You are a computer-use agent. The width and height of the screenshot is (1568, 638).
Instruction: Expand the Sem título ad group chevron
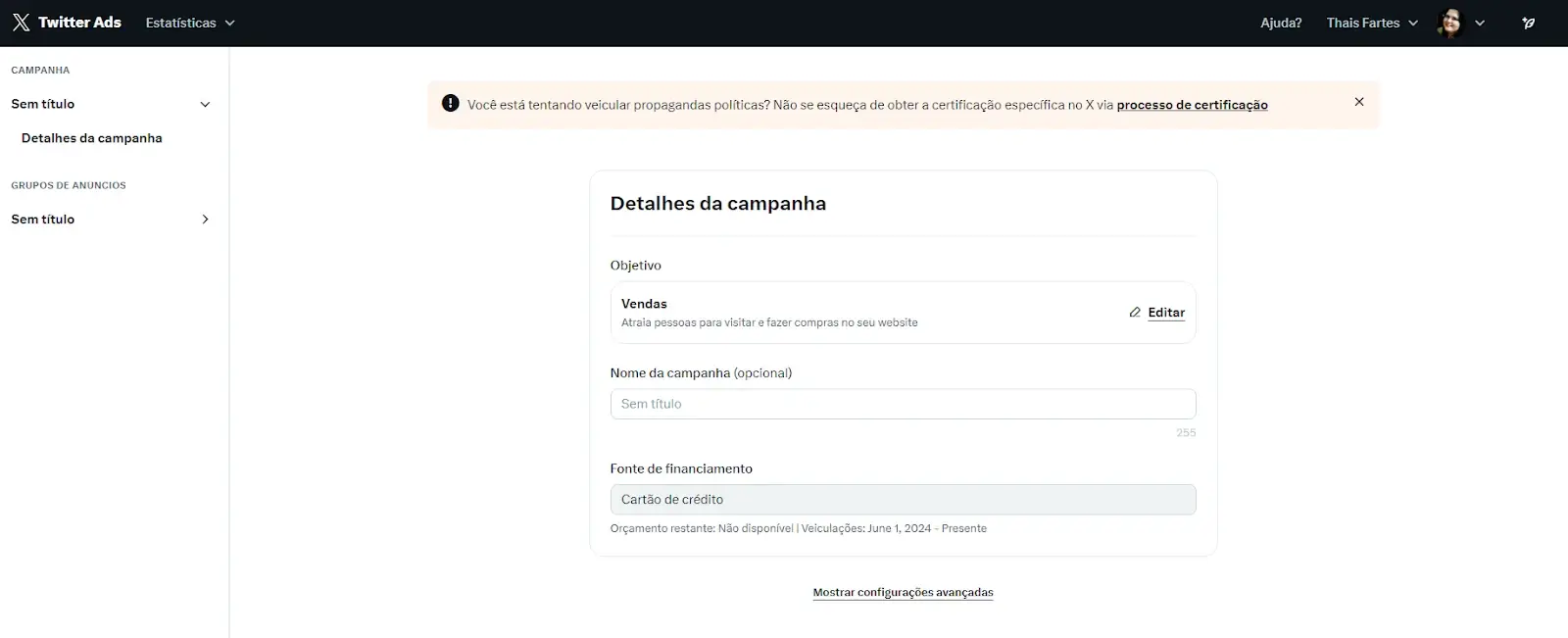click(205, 220)
